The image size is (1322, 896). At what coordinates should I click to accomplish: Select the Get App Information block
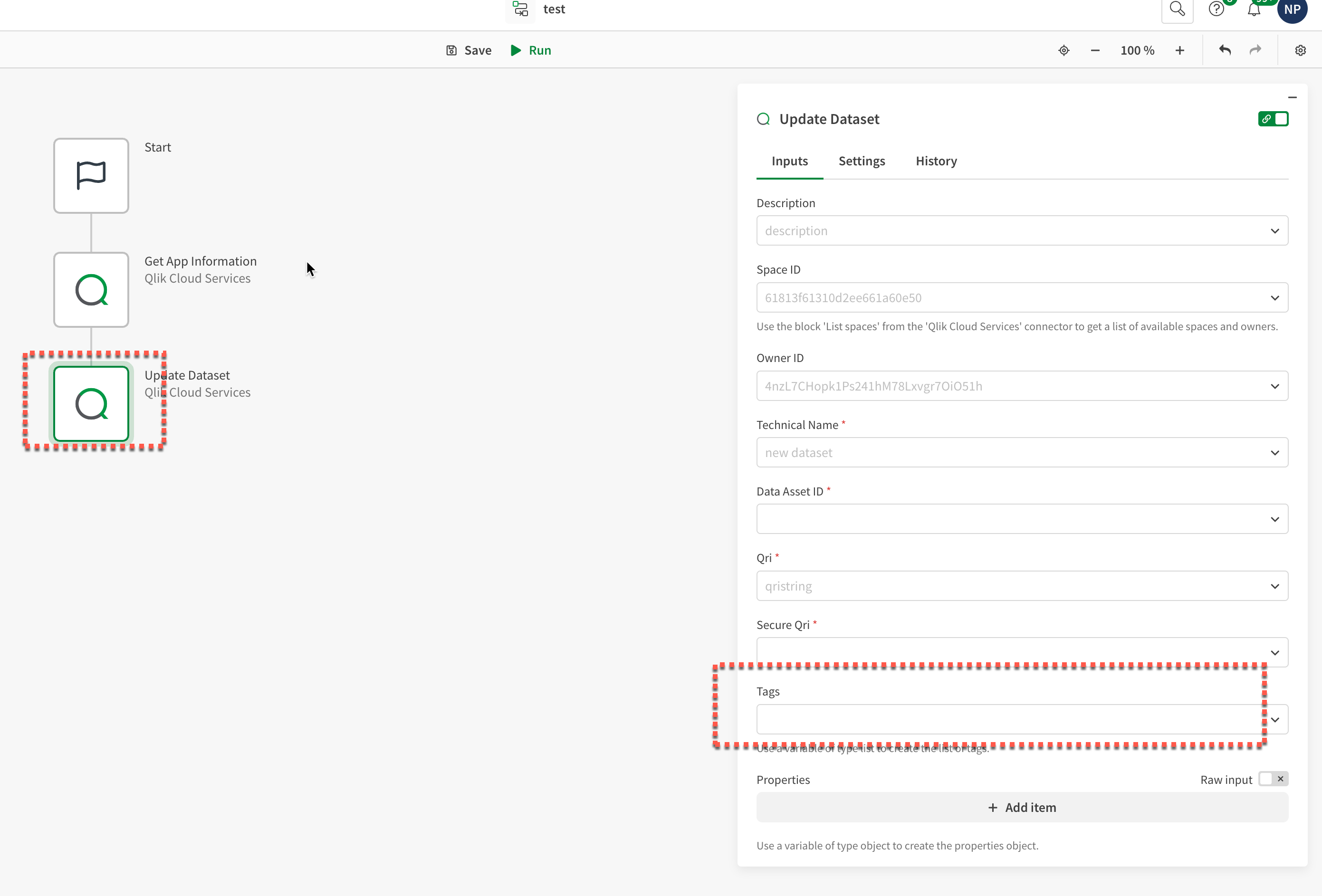pyautogui.click(x=91, y=290)
